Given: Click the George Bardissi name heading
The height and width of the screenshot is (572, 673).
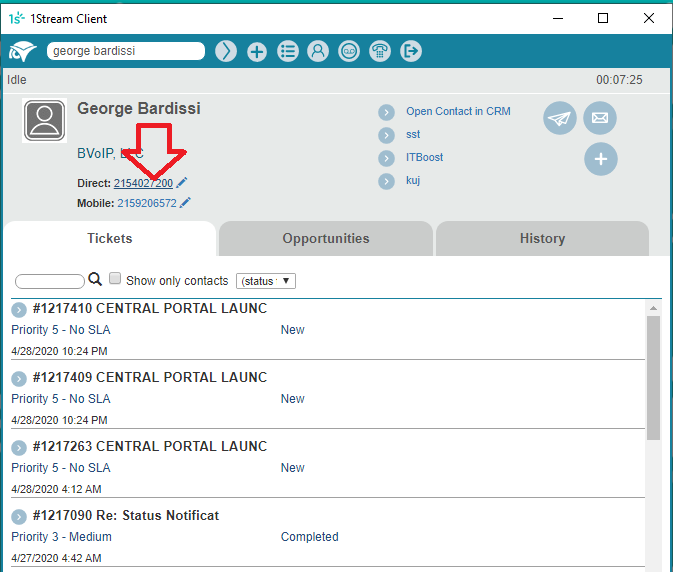Looking at the screenshot, I should [x=139, y=109].
